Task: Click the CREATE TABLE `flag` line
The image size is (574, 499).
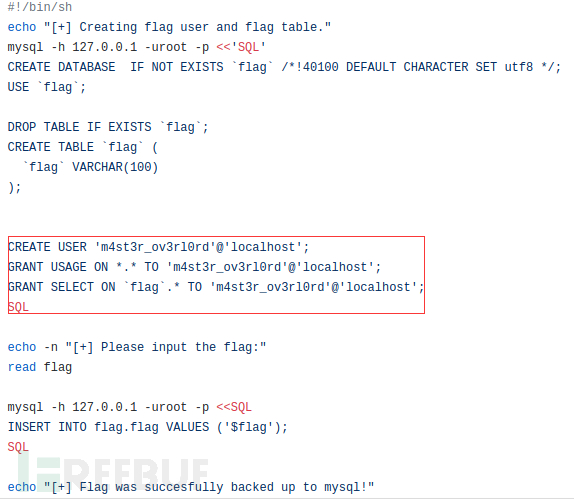Action: [x=83, y=147]
